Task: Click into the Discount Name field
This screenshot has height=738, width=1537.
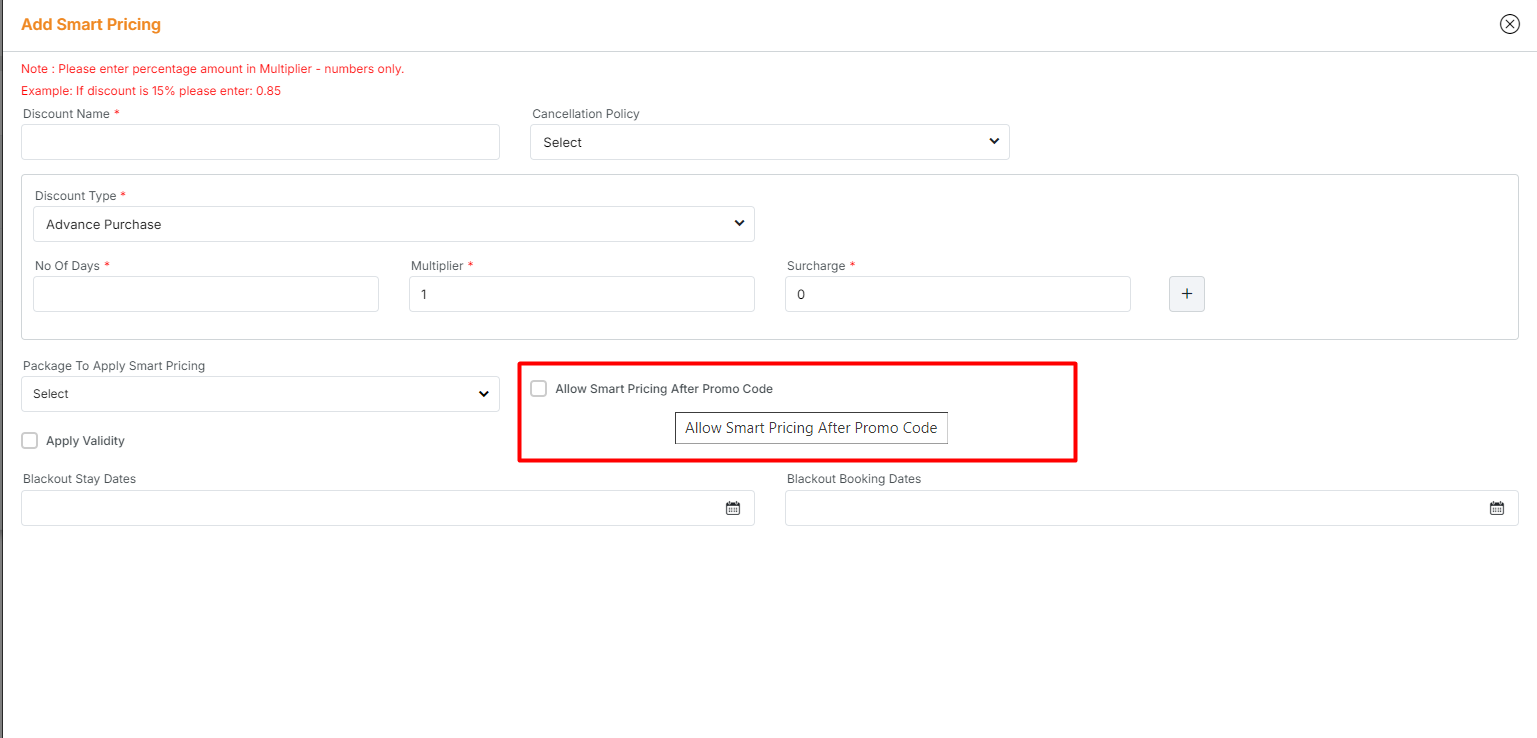Action: pos(260,142)
